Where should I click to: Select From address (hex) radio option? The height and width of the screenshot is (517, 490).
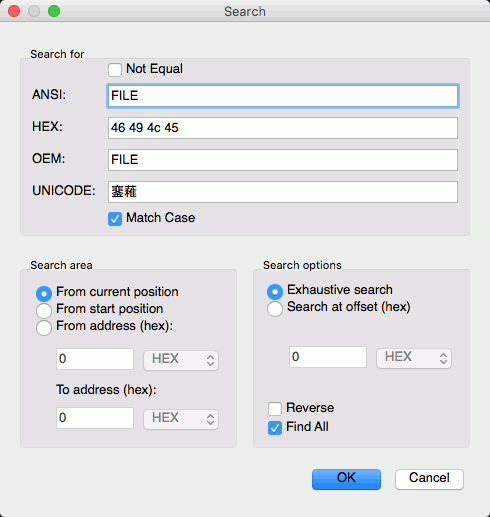tap(44, 327)
